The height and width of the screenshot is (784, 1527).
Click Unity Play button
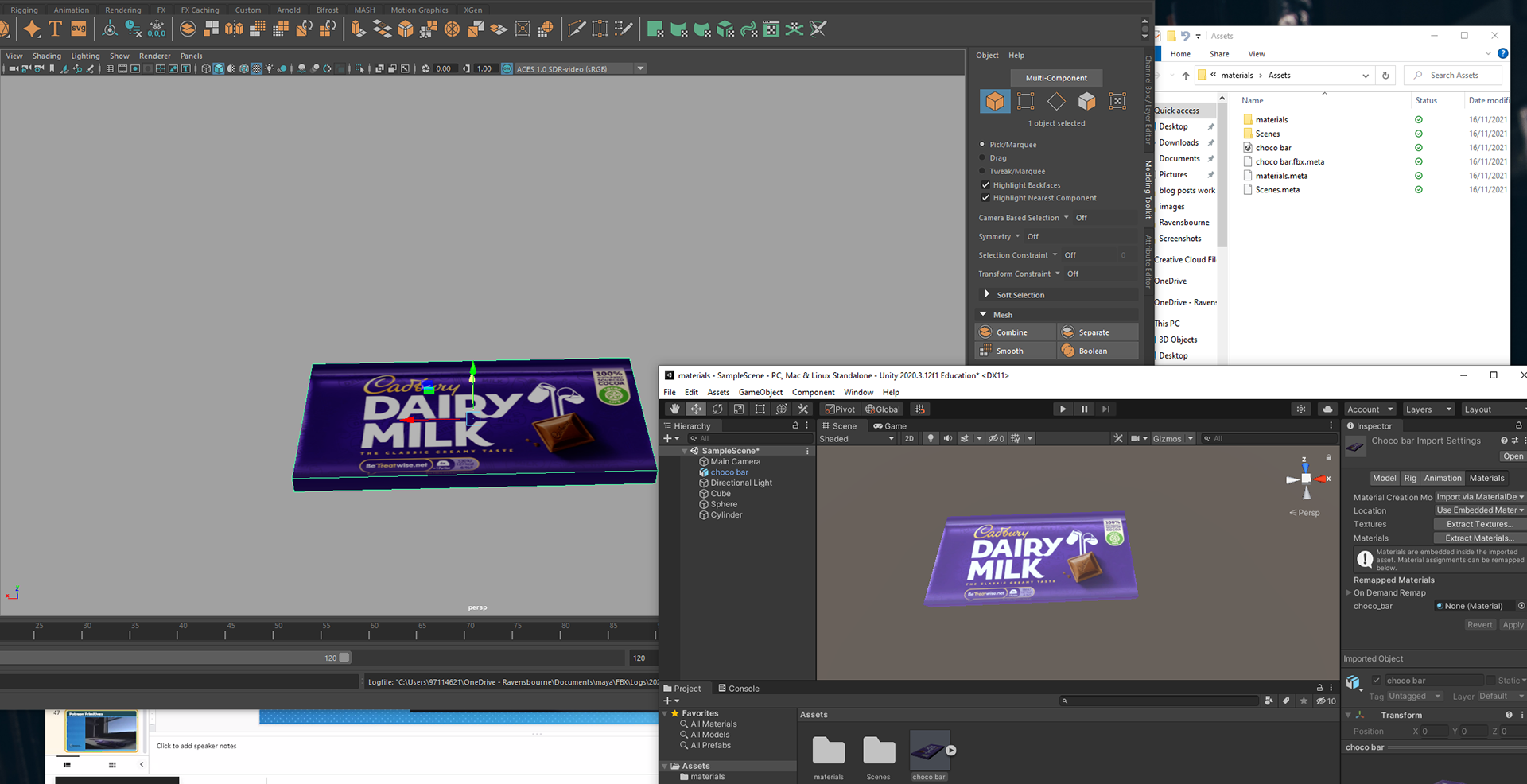click(1063, 409)
